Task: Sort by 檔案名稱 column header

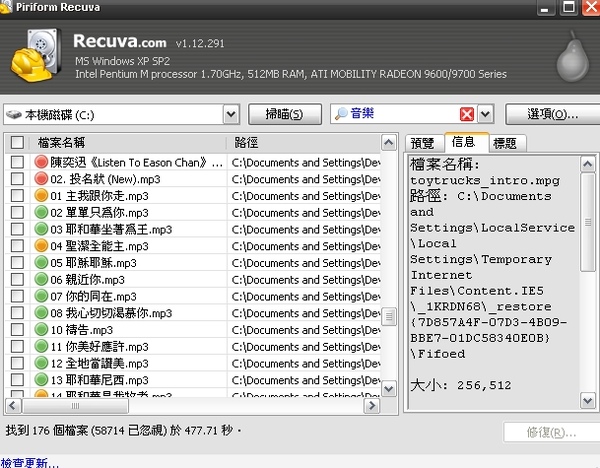Action: tap(127, 143)
